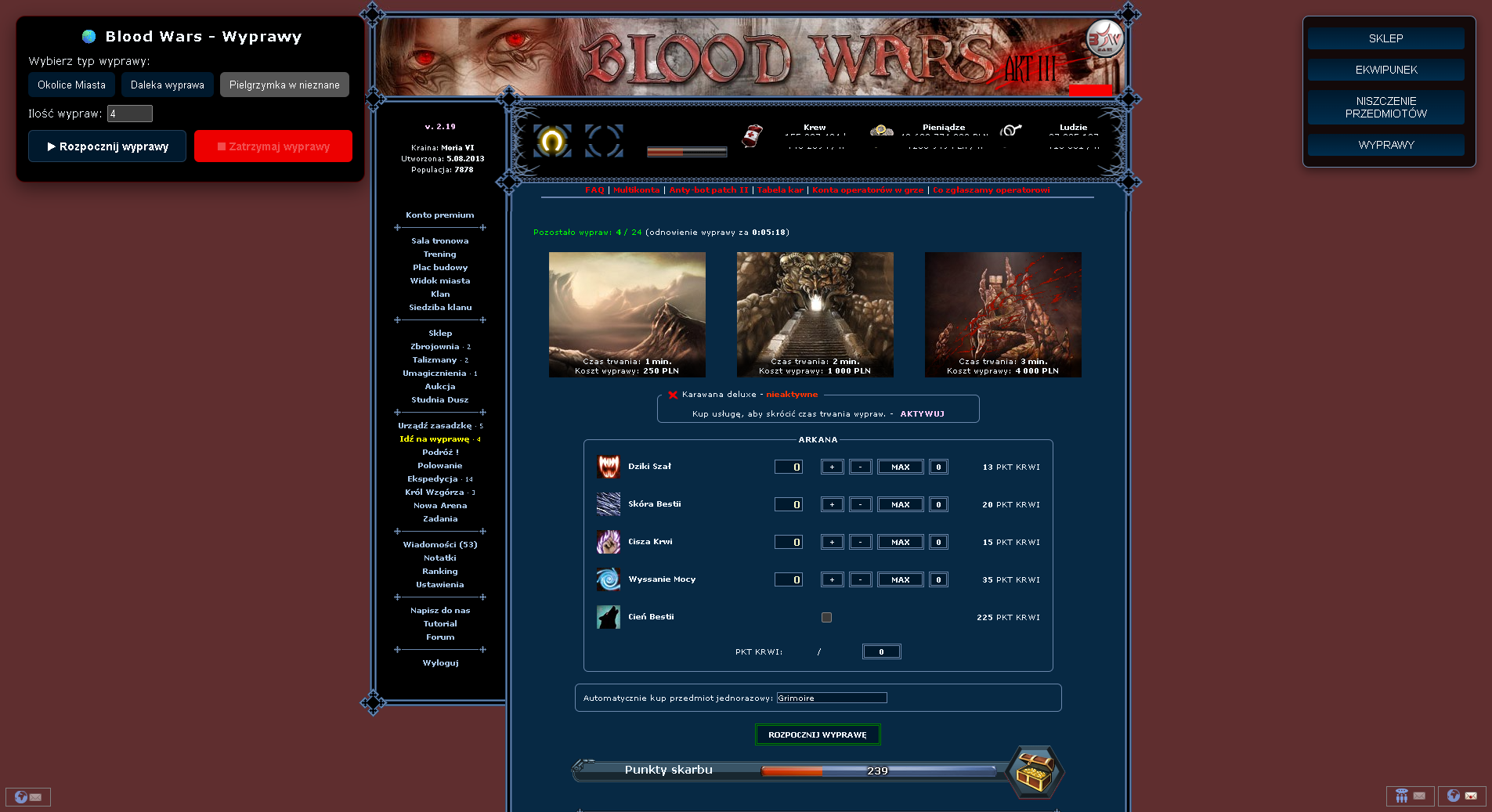Click the empty bracket slot icon
Image resolution: width=1492 pixels, height=812 pixels.
604,141
